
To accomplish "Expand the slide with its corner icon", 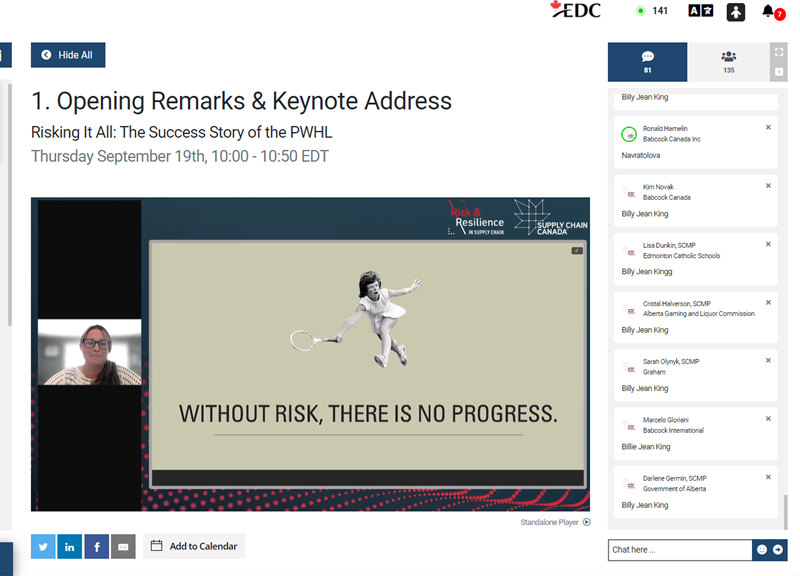I will [577, 251].
